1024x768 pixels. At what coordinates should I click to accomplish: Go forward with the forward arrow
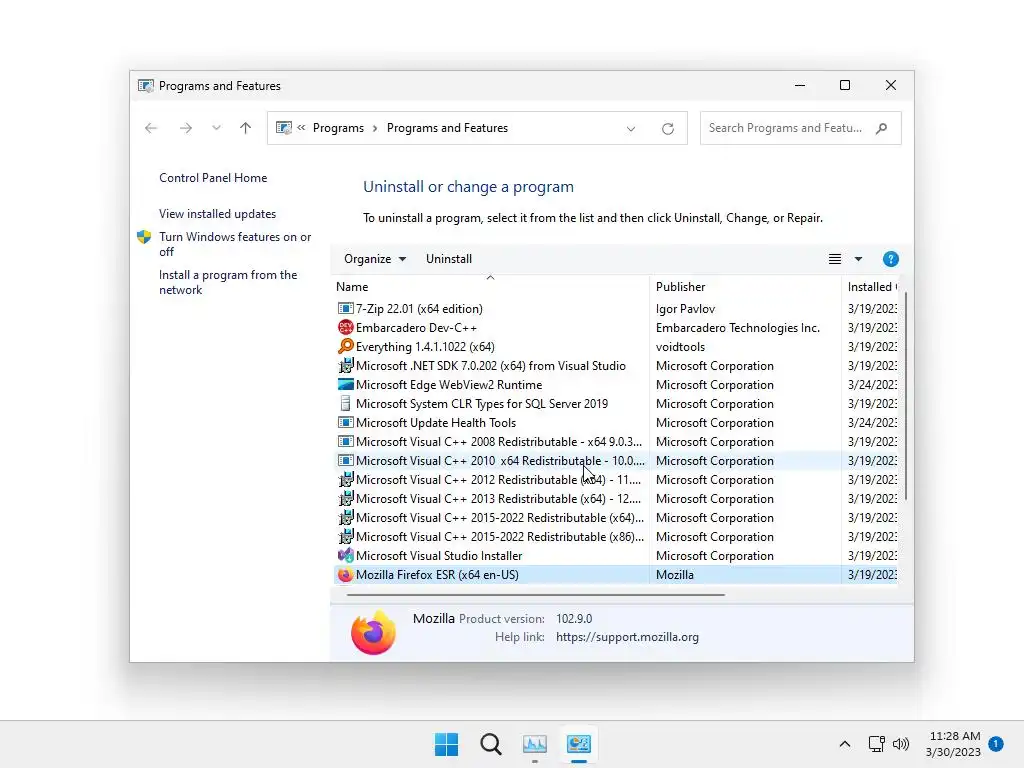click(x=185, y=128)
